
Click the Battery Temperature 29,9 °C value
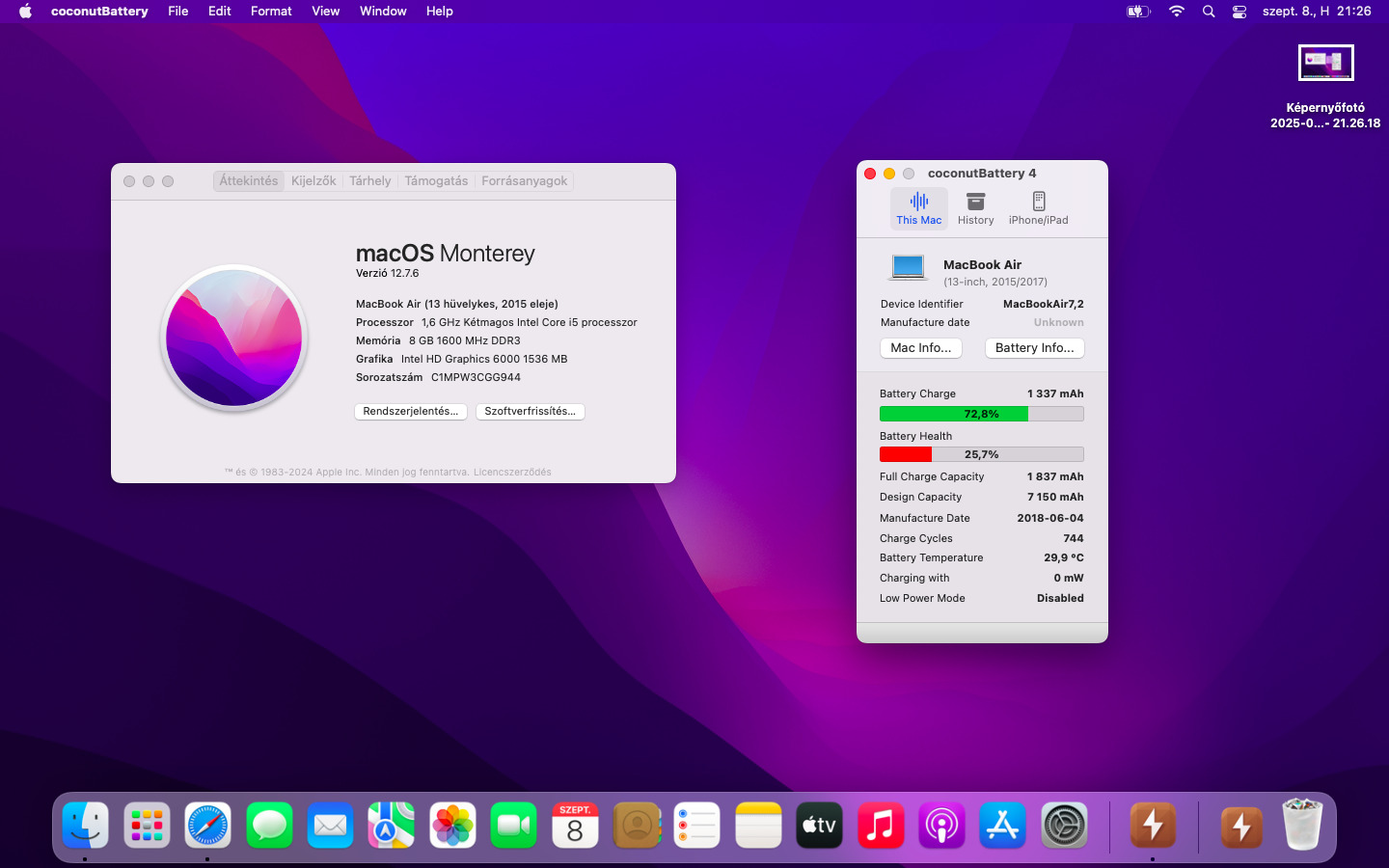coord(1064,558)
